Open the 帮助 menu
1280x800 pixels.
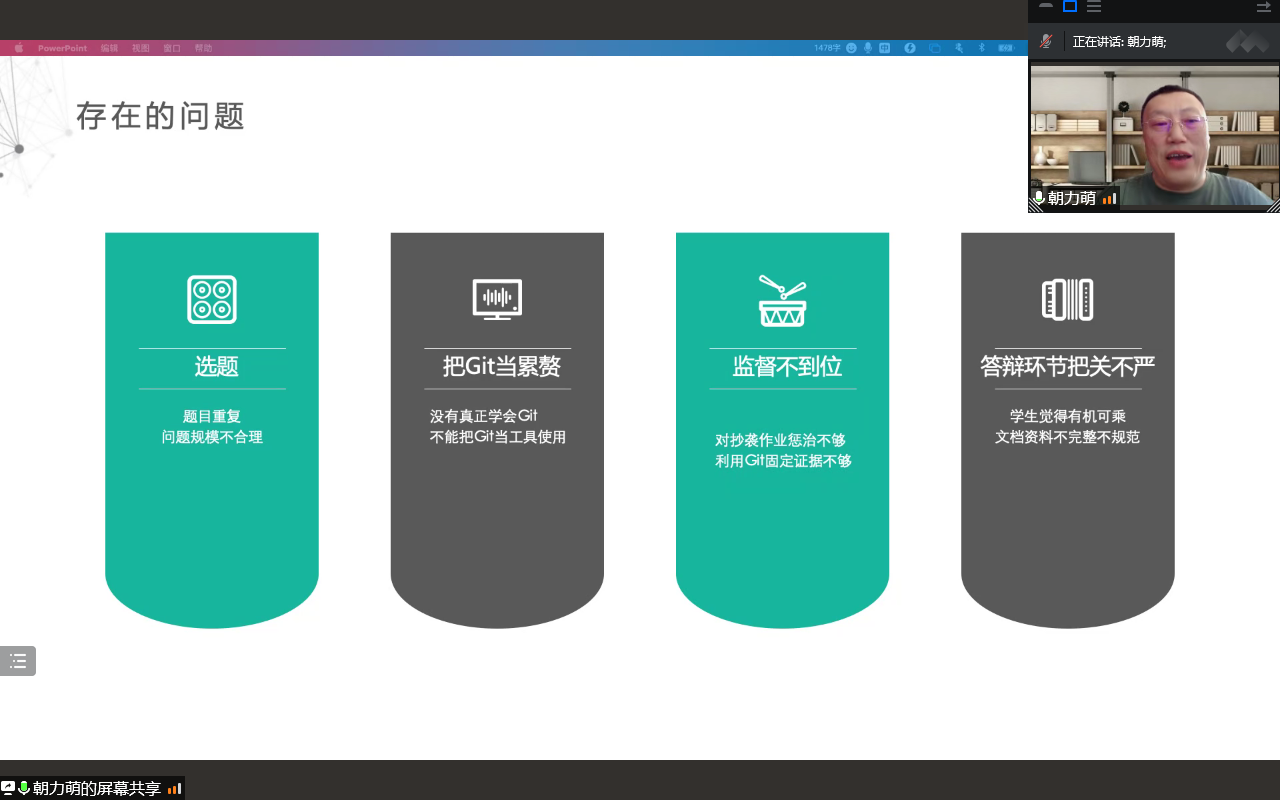point(203,48)
